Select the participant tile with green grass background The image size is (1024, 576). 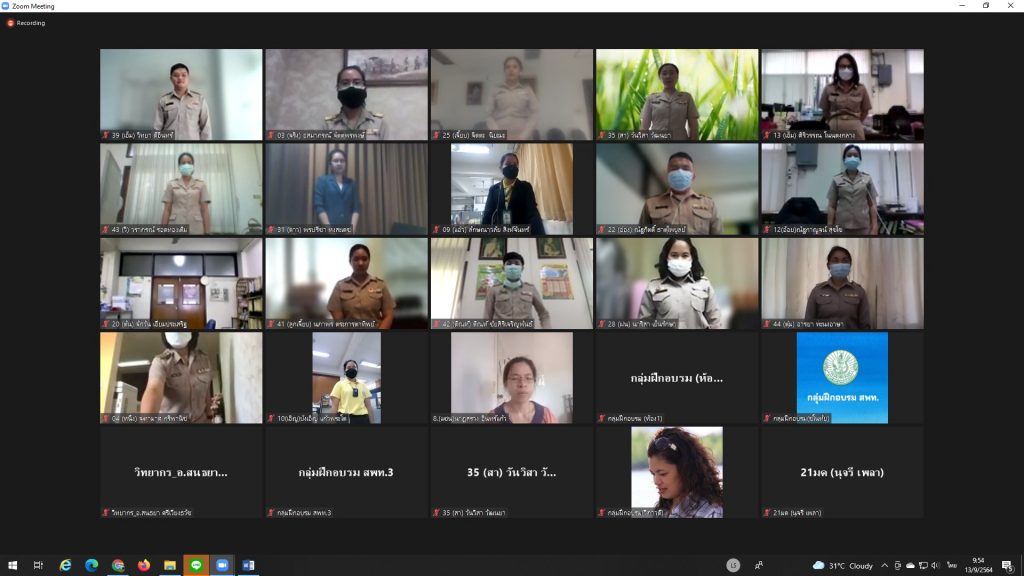[677, 94]
